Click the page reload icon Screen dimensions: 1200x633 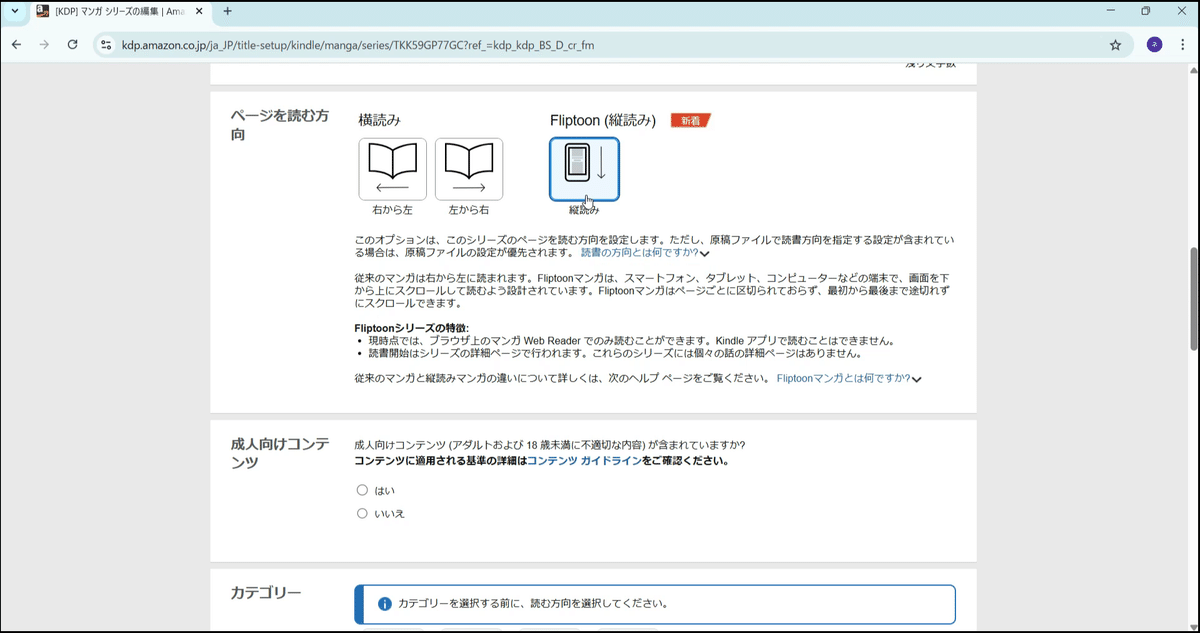tap(71, 44)
